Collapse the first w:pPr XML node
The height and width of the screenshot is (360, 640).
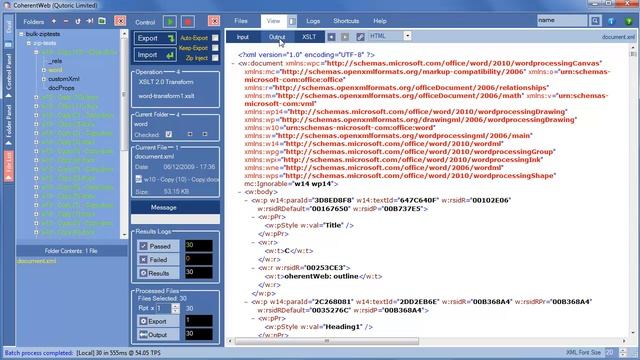tap(253, 217)
